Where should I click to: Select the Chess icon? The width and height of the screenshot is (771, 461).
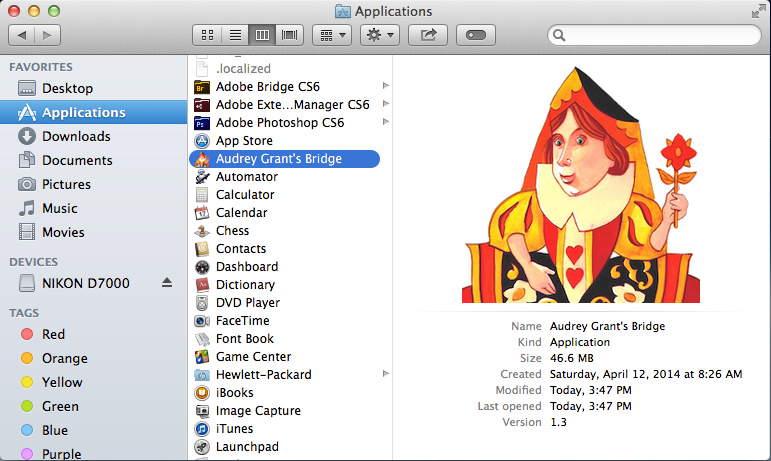[202, 231]
